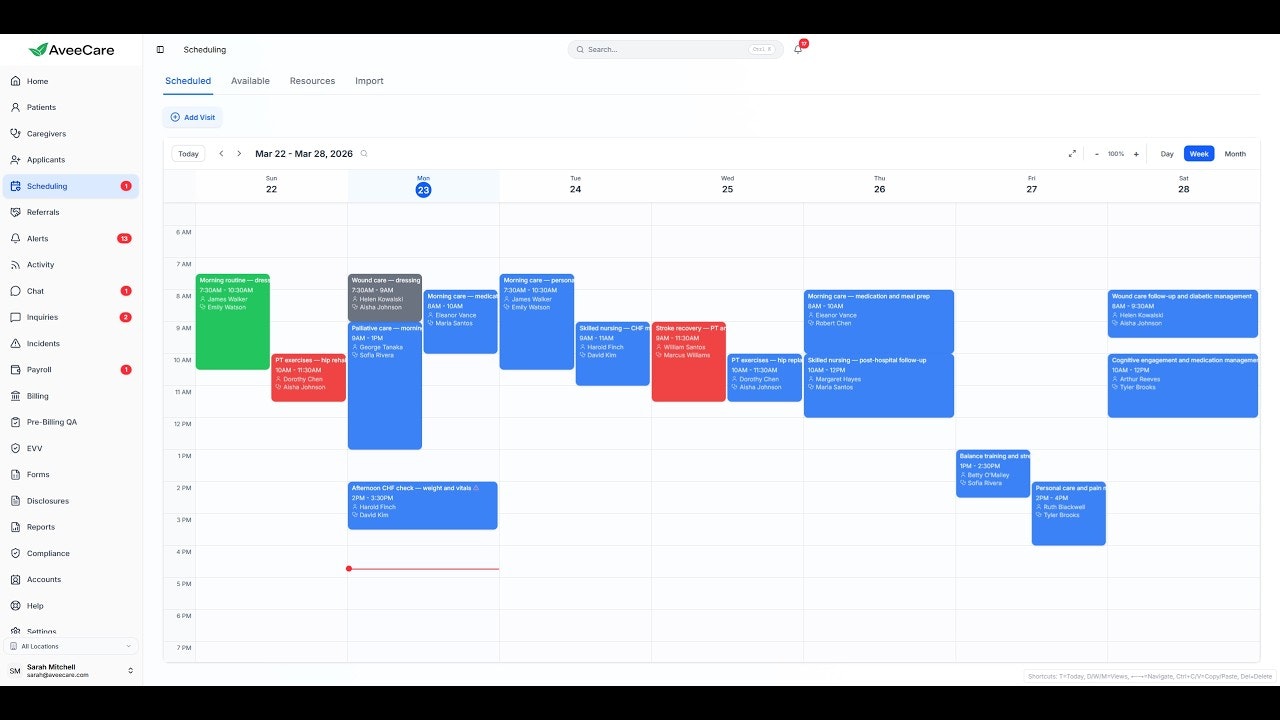Open Saturday Wound care follow-up visit

1183,314
